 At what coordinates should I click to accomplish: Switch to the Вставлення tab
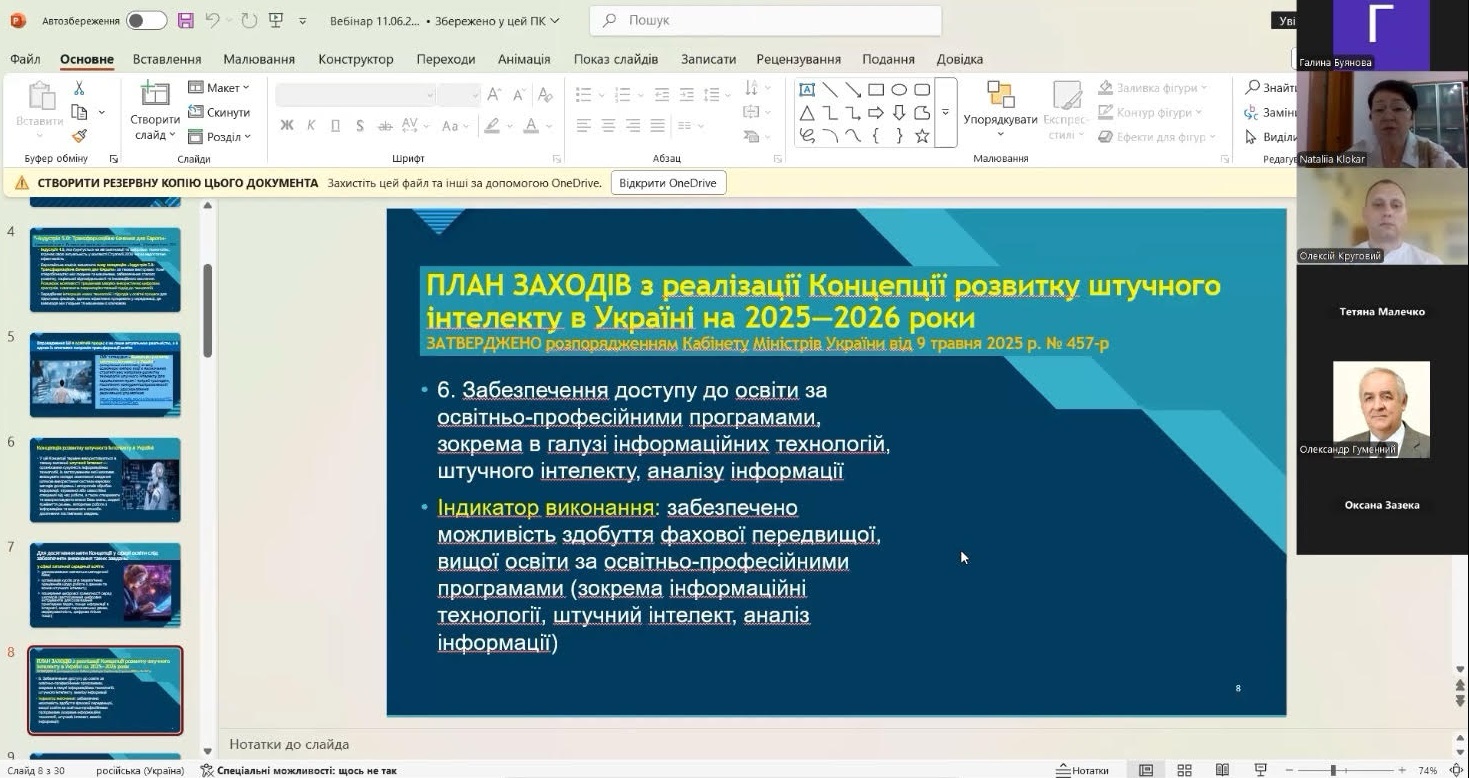(167, 59)
